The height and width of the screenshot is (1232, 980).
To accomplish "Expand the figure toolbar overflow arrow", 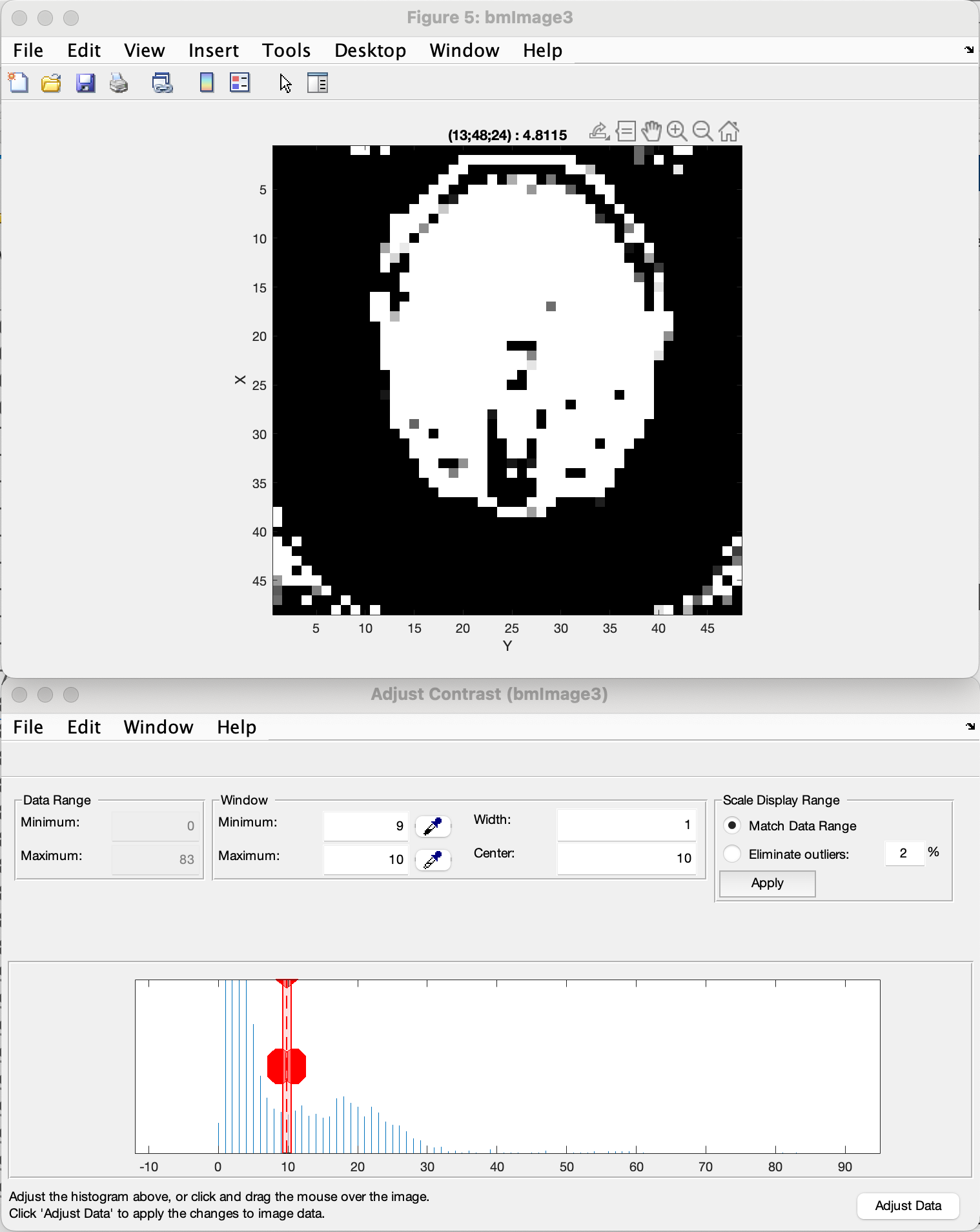I will tap(969, 50).
